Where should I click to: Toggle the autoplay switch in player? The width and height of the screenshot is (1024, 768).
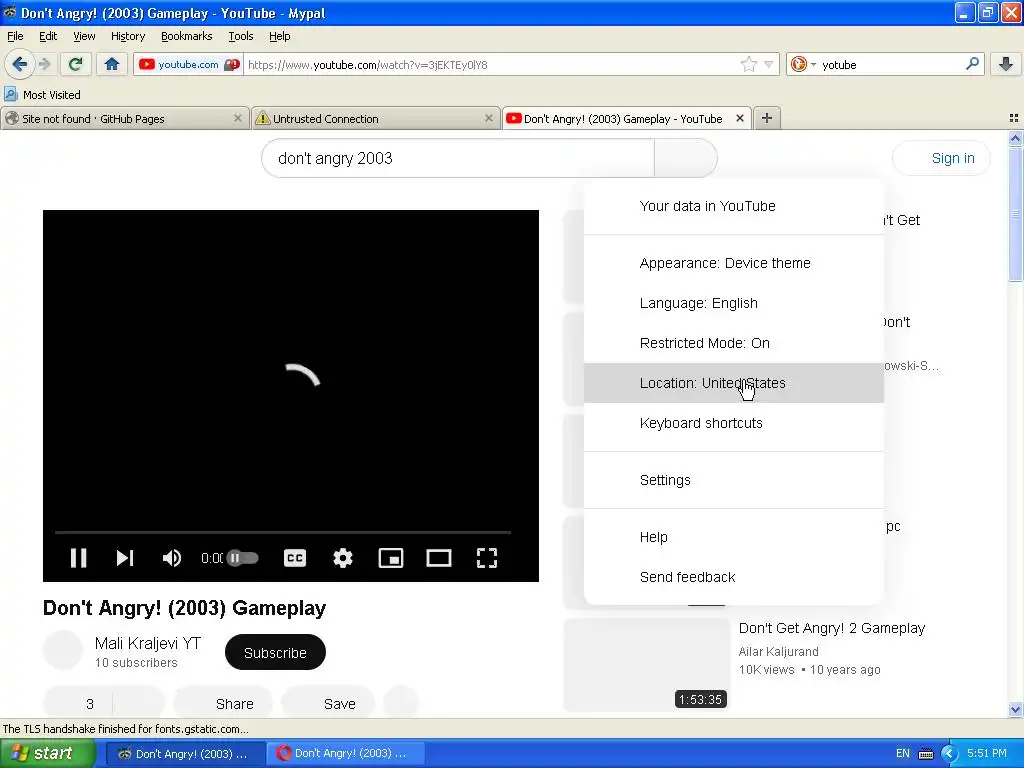[242, 558]
